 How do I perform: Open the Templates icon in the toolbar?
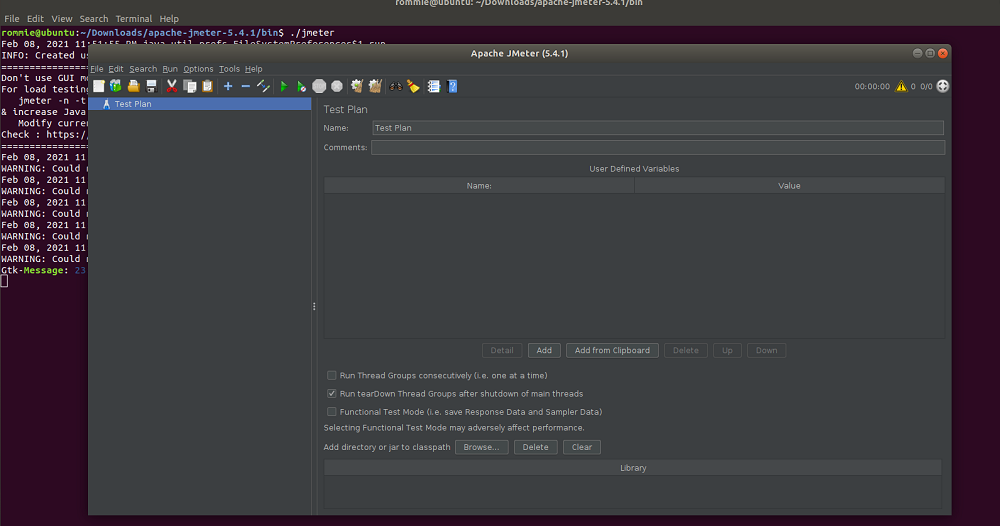point(115,86)
